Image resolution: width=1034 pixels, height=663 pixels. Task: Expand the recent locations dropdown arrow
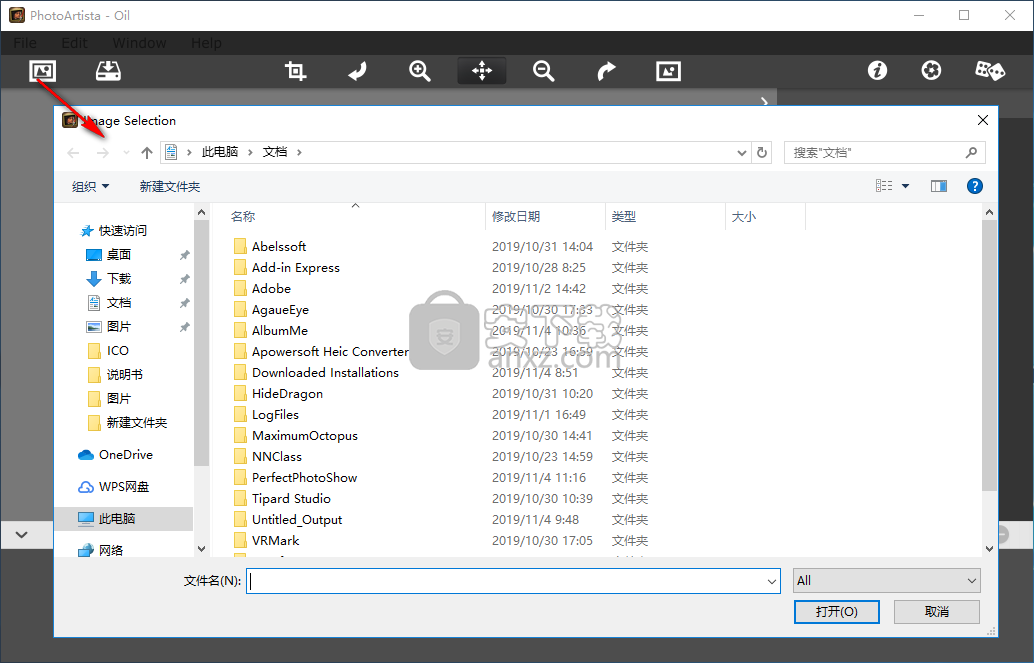(126, 152)
